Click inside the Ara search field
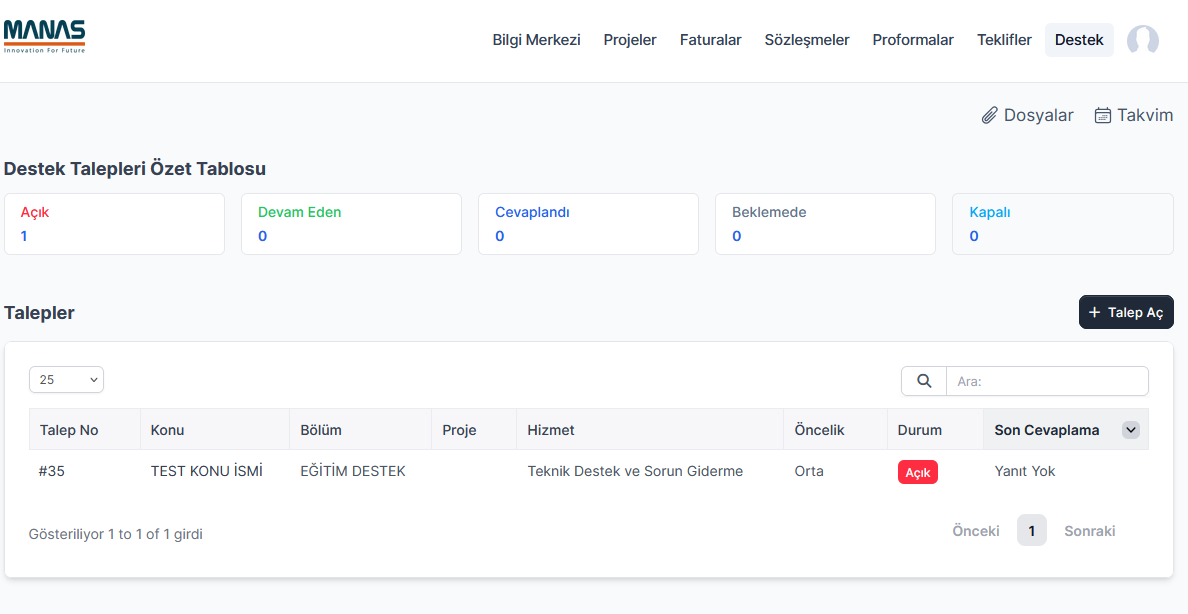The image size is (1188, 614). click(x=1047, y=380)
